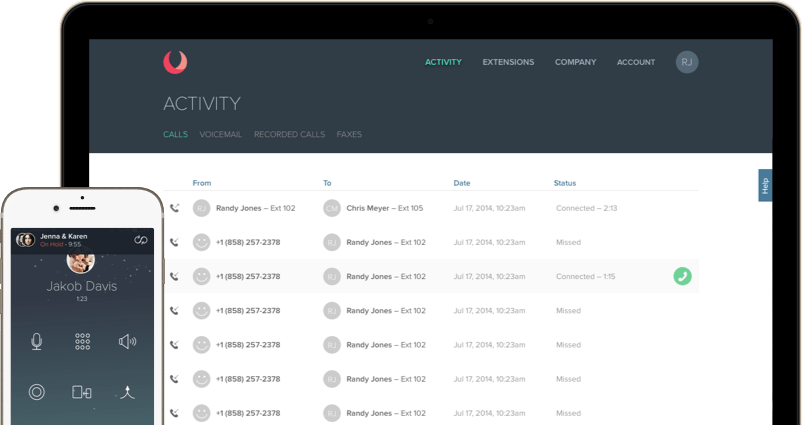This screenshot has width=802, height=425.
Task: Tap the merge calls arrow icon
Action: tap(127, 392)
